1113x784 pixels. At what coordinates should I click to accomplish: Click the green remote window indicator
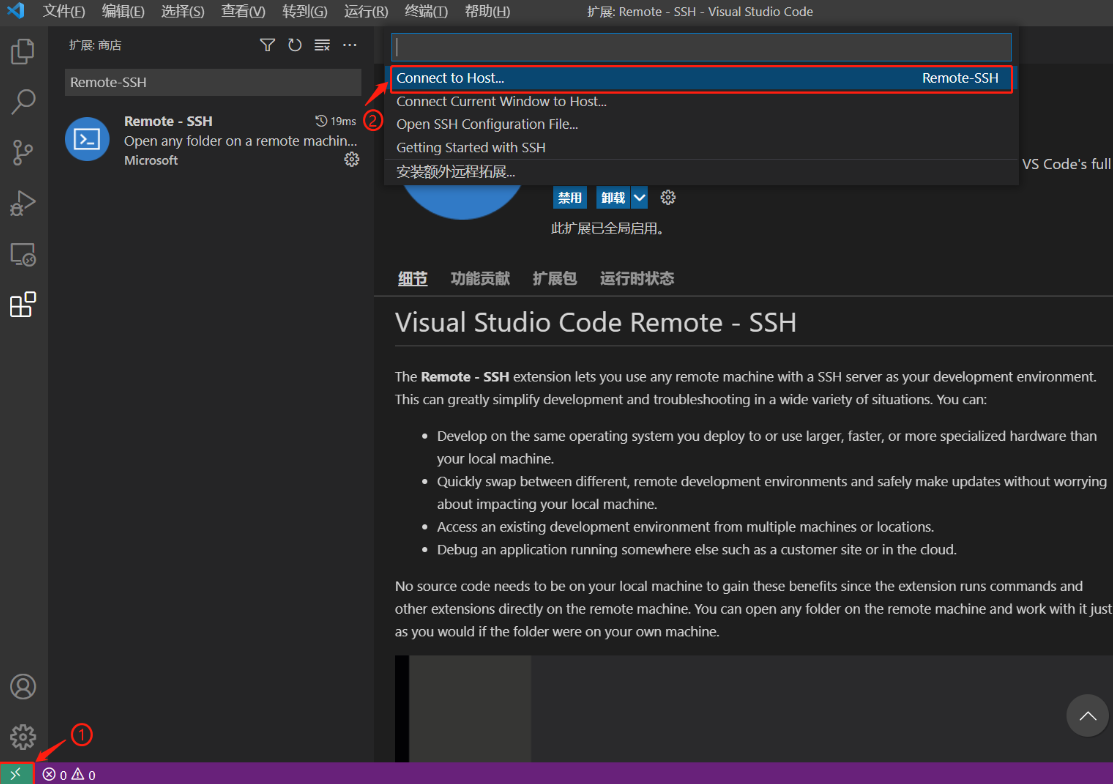click(x=16, y=774)
